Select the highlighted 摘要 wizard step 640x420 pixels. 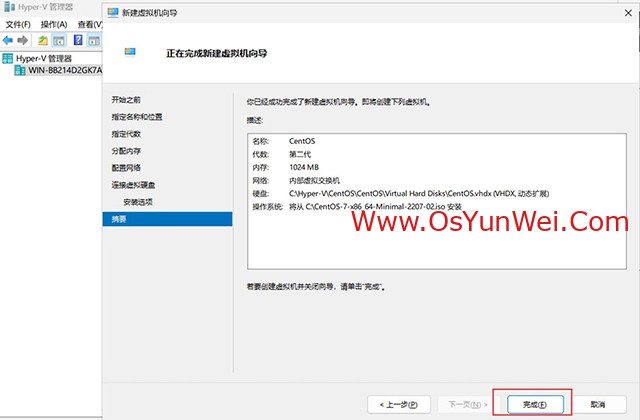tap(167, 219)
